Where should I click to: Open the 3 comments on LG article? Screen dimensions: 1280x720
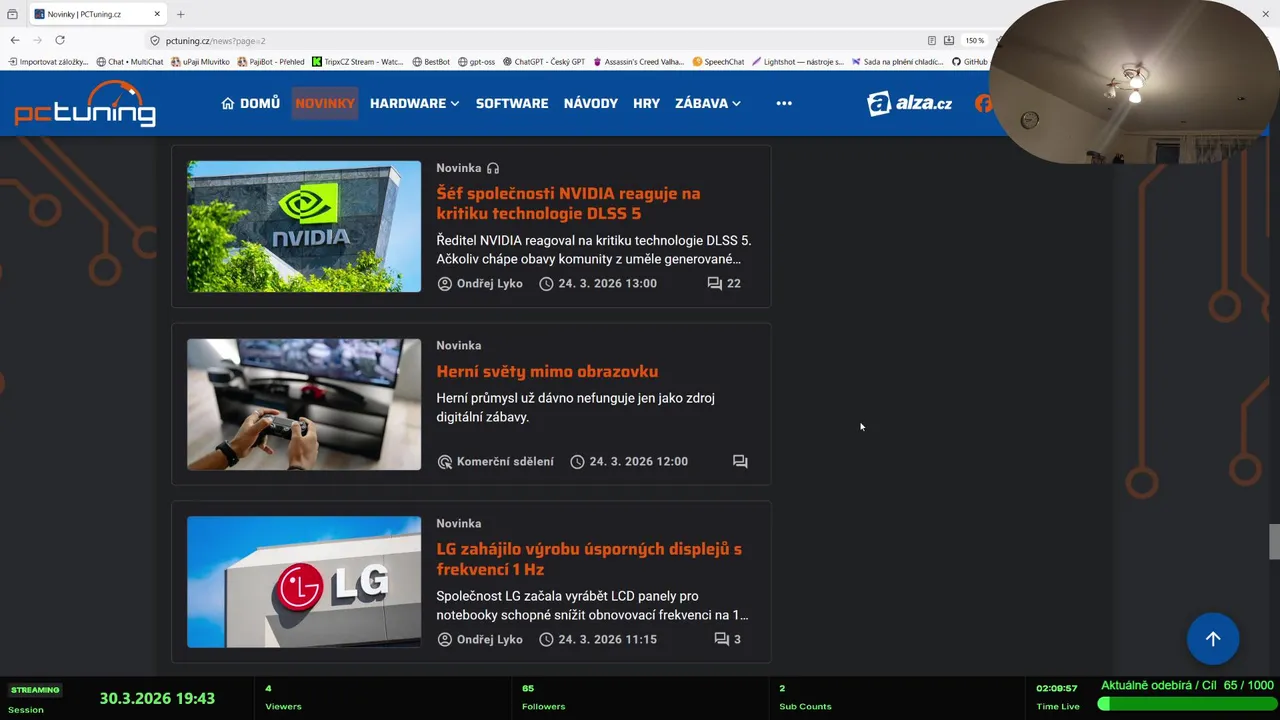pyautogui.click(x=727, y=639)
